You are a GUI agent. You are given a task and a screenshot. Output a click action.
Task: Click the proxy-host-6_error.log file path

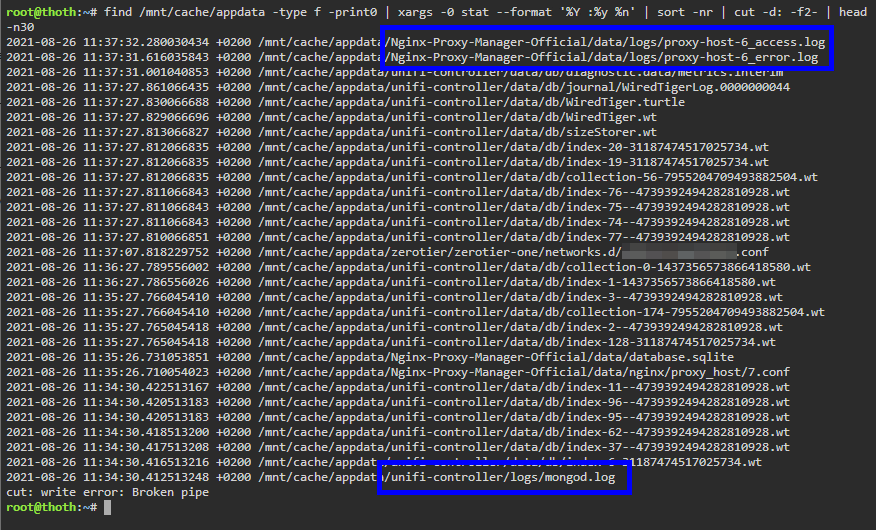[538, 57]
